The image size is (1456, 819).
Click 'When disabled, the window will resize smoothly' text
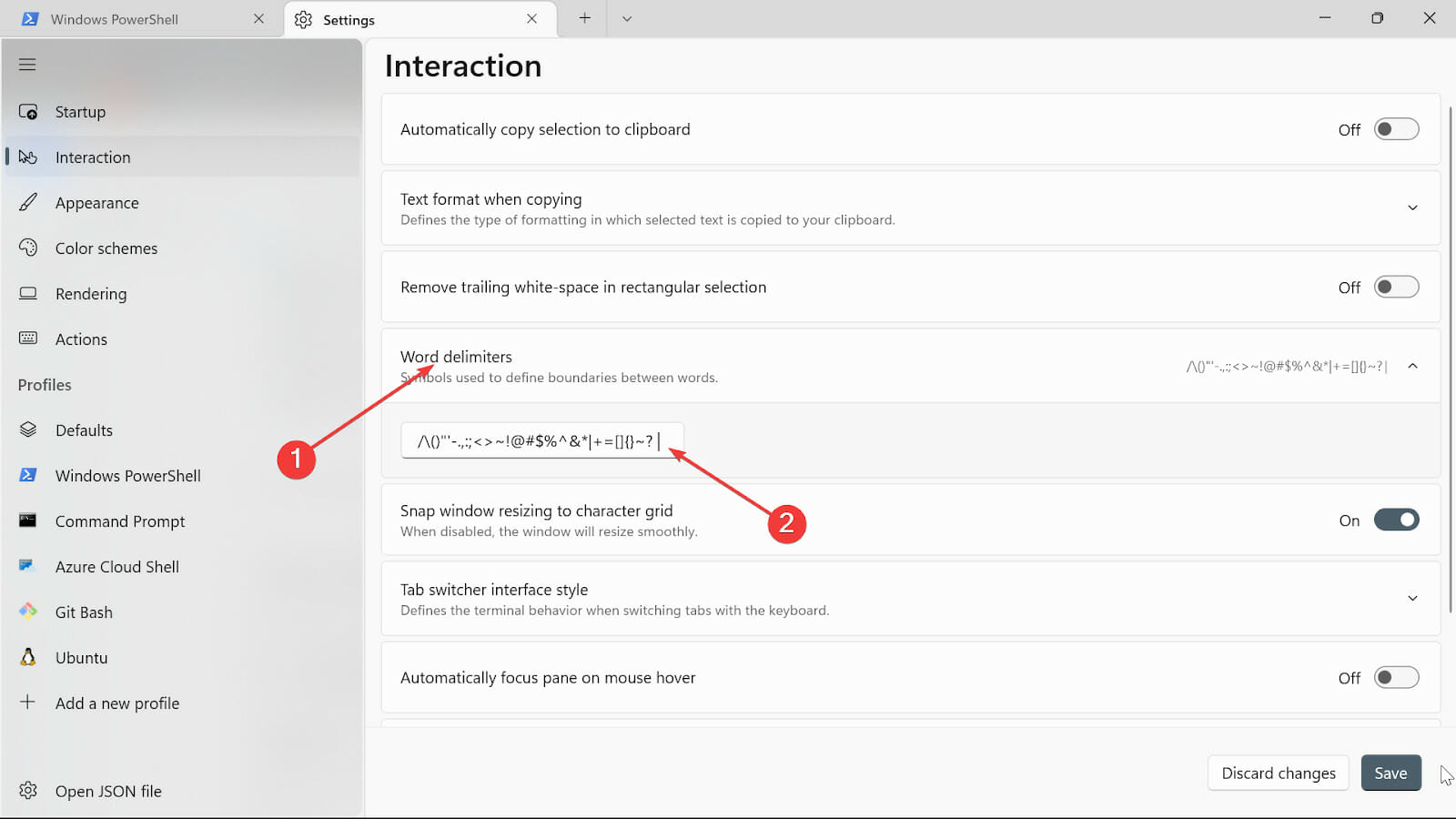pyautogui.click(x=549, y=531)
